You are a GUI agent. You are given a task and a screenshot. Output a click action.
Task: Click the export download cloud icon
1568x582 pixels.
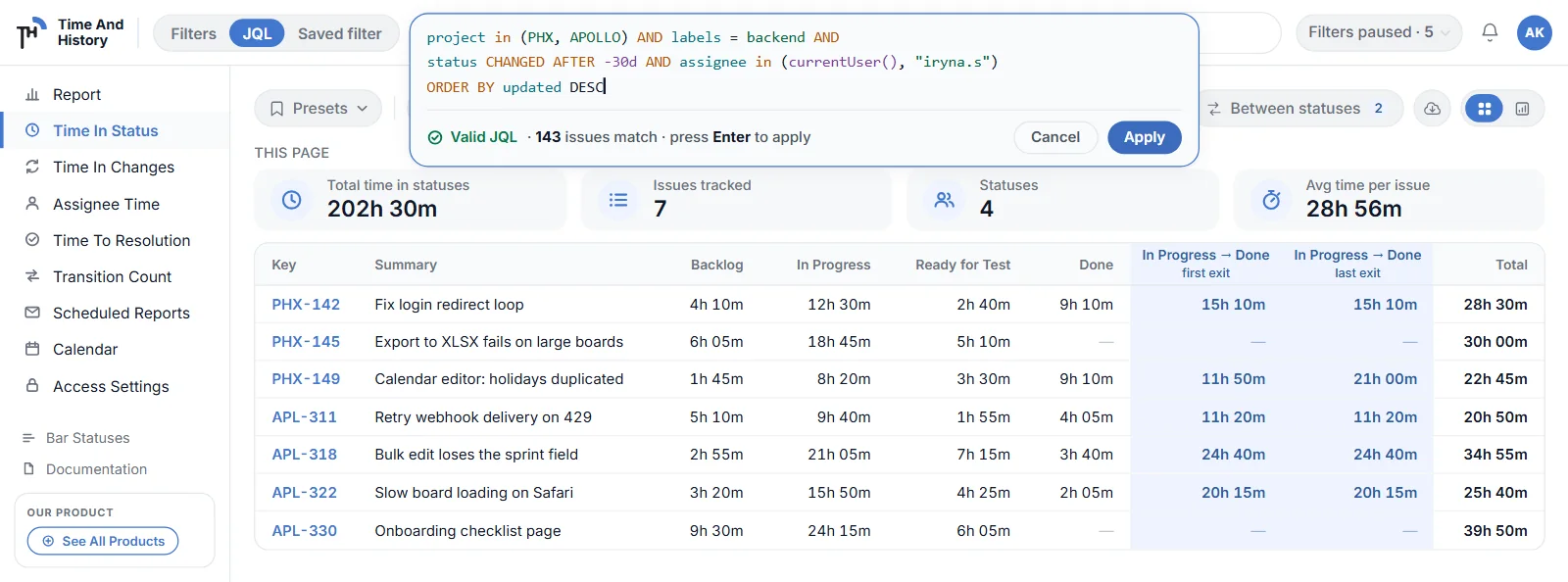(x=1433, y=109)
